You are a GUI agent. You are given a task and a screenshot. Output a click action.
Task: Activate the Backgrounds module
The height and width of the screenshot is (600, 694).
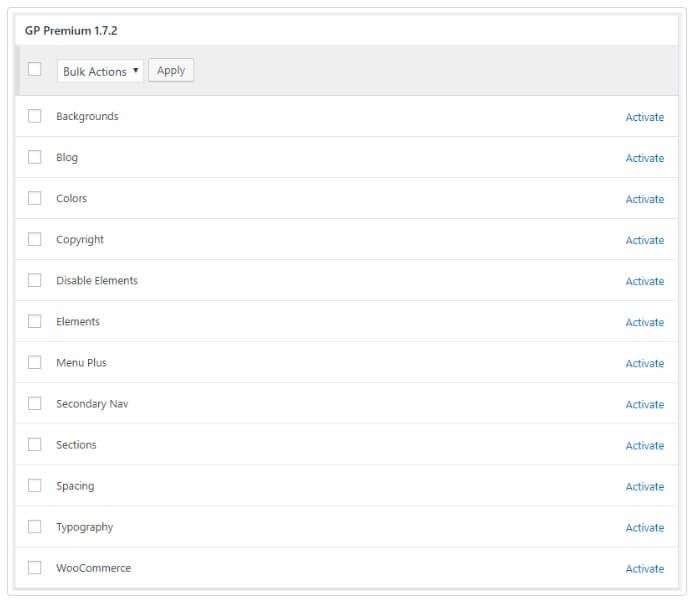click(x=644, y=117)
